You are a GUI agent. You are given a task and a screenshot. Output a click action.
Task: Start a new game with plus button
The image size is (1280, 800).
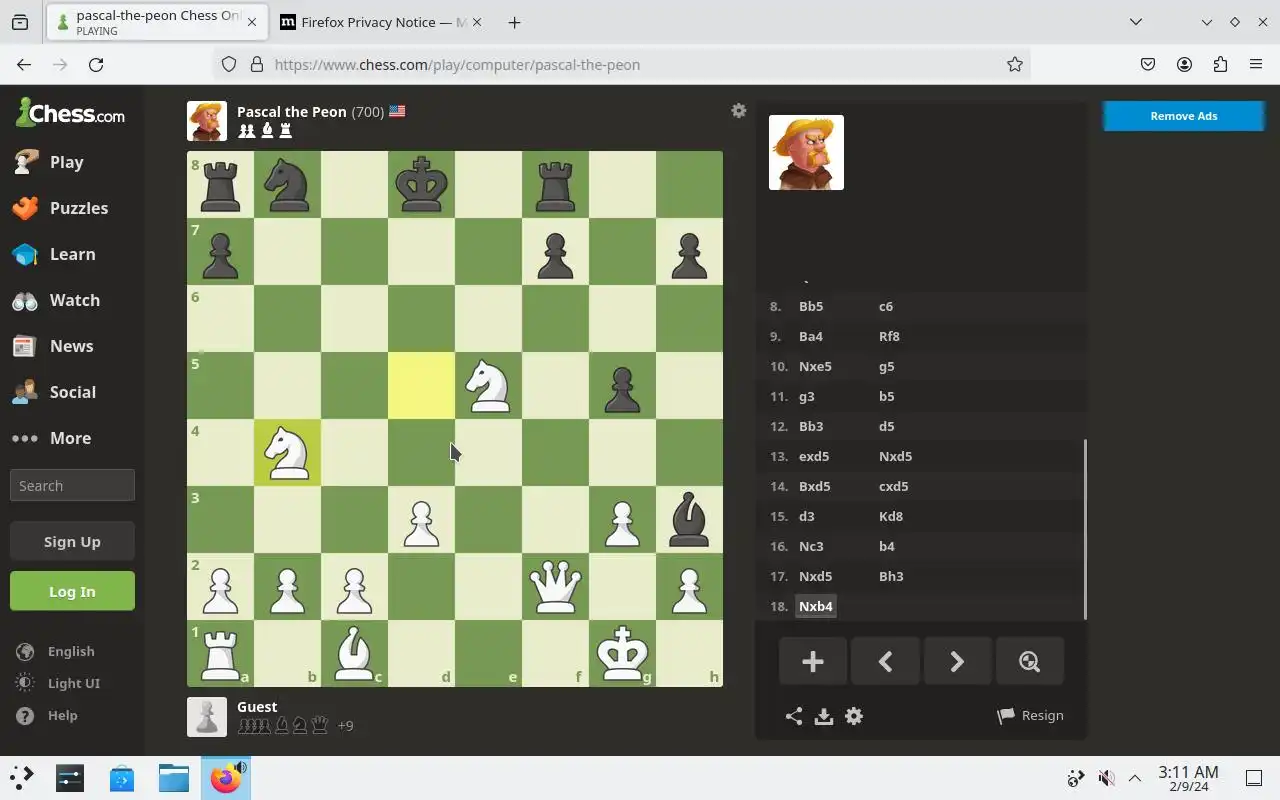813,661
